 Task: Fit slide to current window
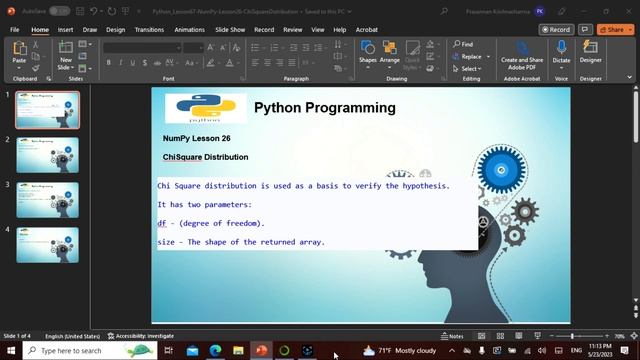point(634,336)
